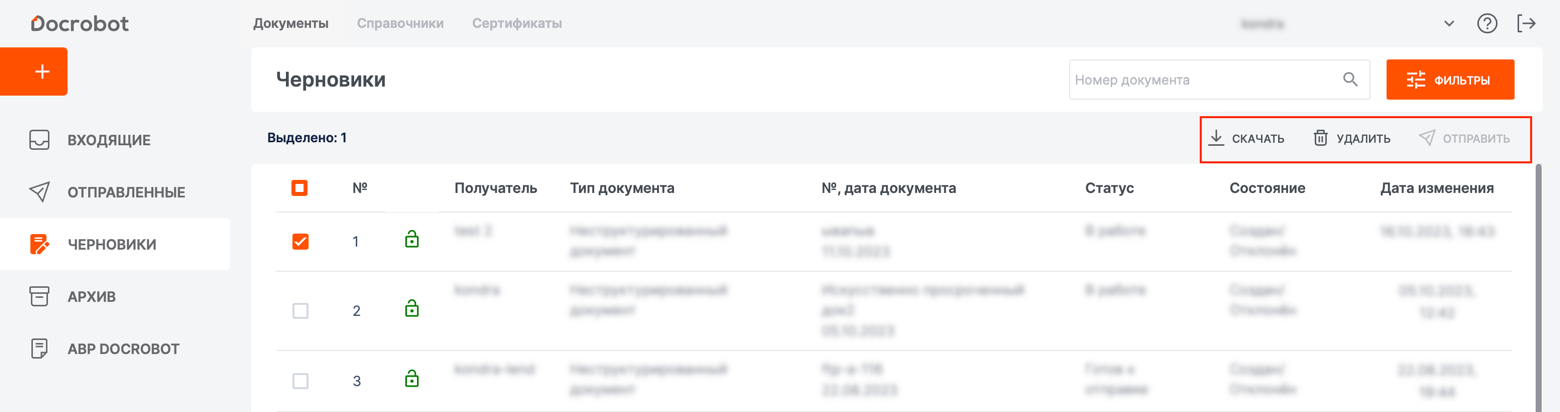The height and width of the screenshot is (412, 1560).
Task: Toggle the select-all checkbox in table header
Action: [299, 188]
